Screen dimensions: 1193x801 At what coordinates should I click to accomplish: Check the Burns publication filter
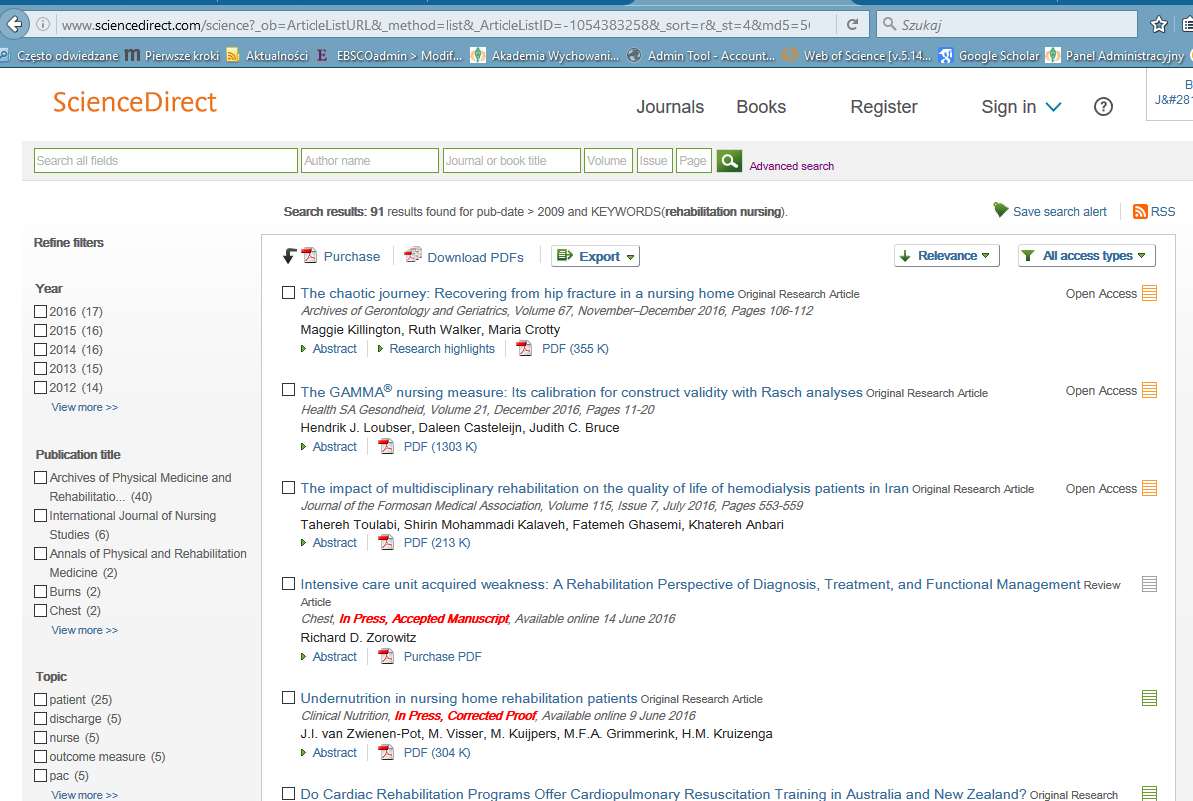40,591
